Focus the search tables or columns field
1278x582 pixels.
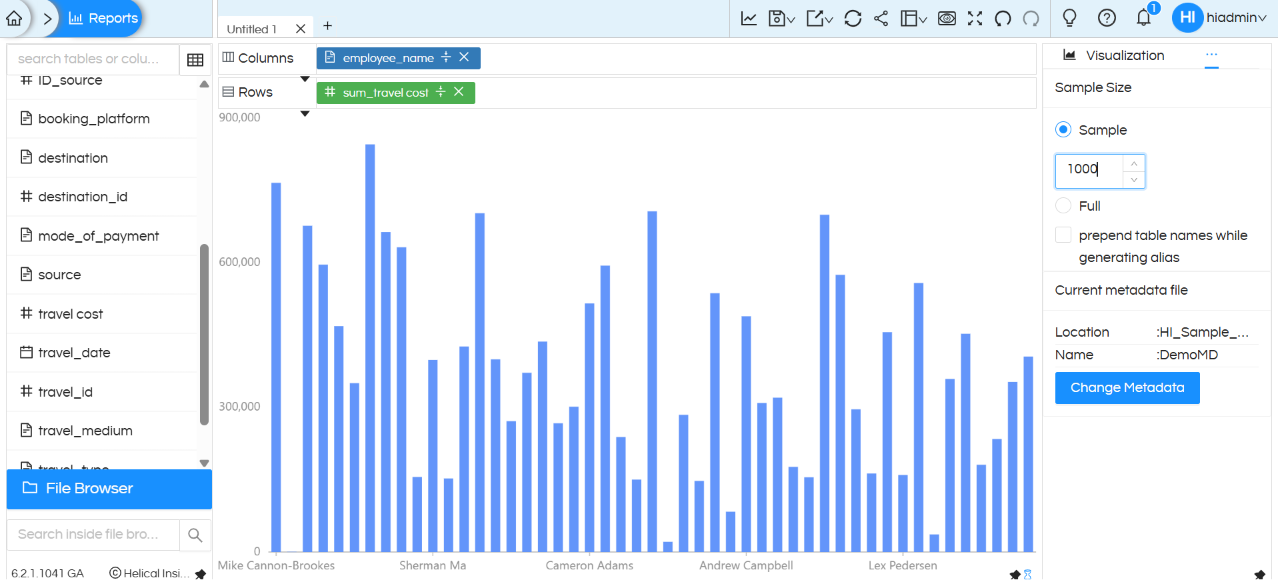click(92, 59)
